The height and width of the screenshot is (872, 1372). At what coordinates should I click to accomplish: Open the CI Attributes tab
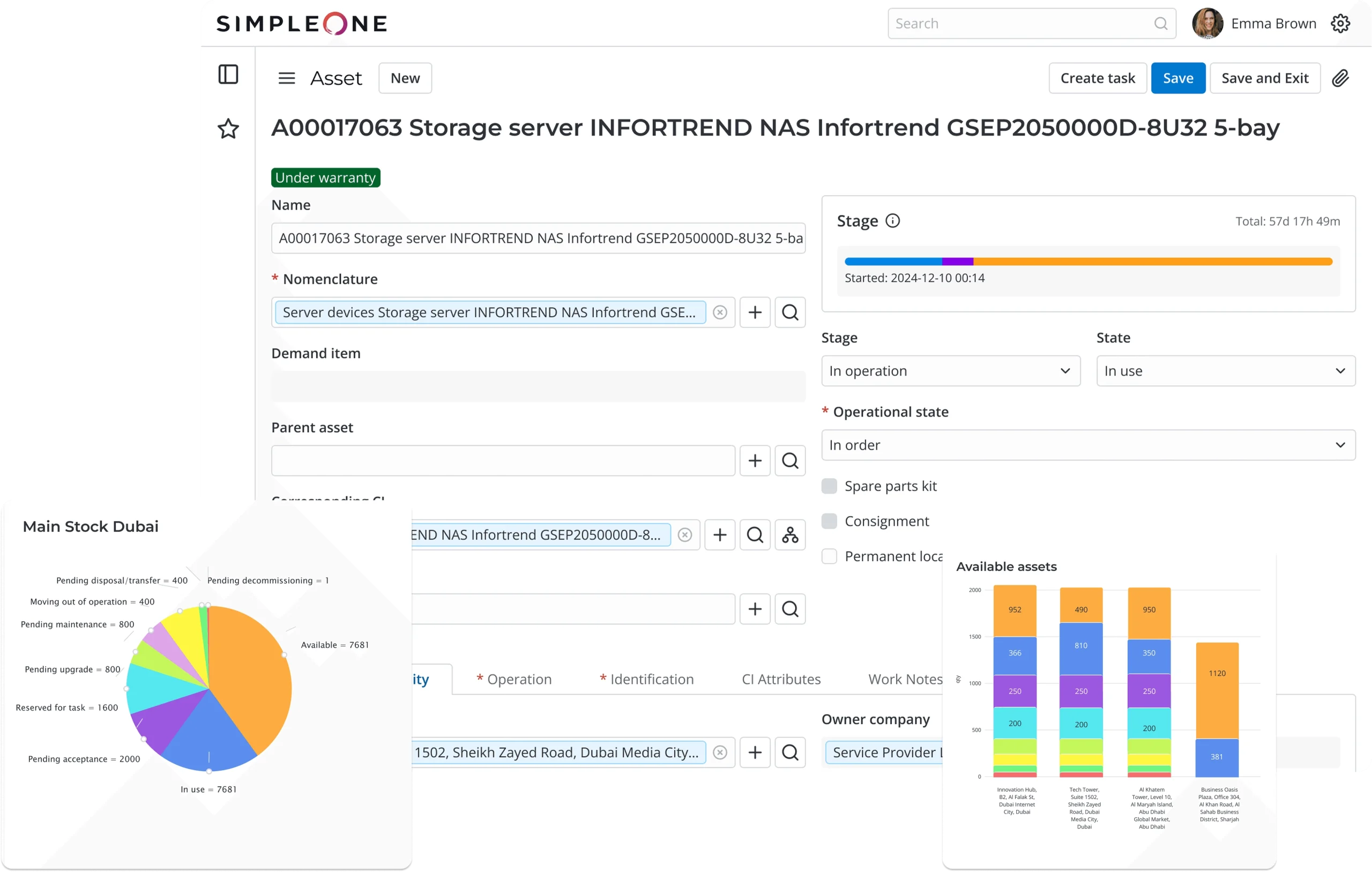[780, 680]
